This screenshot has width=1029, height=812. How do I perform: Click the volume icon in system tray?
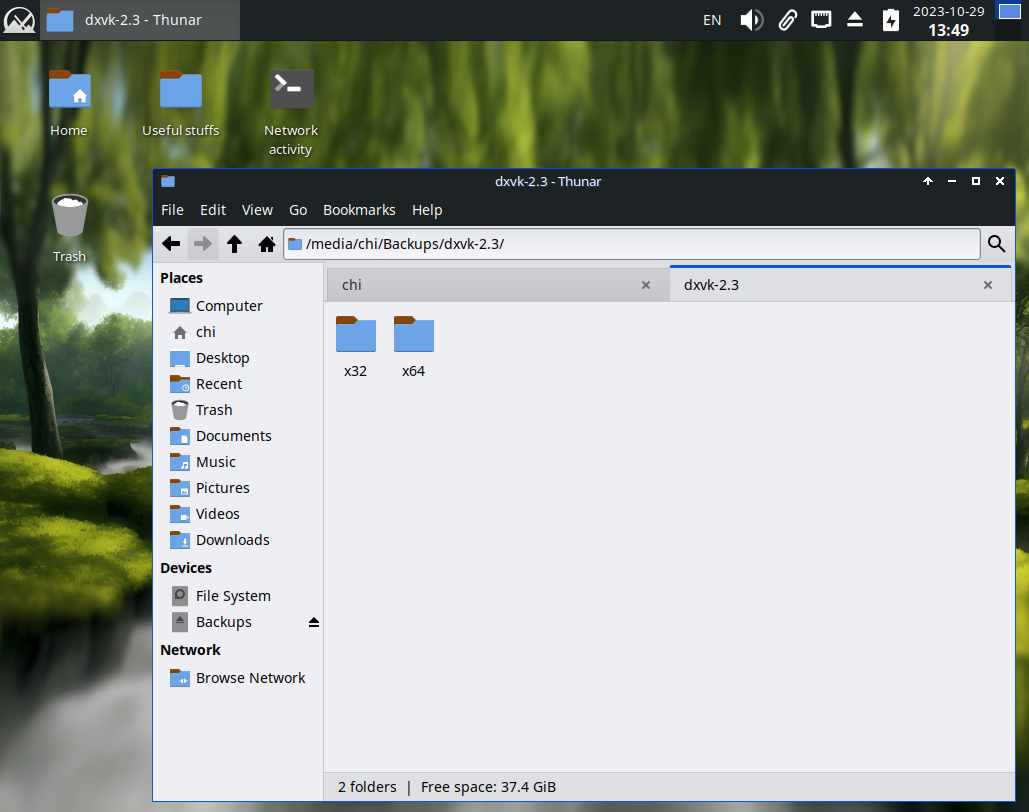point(751,20)
